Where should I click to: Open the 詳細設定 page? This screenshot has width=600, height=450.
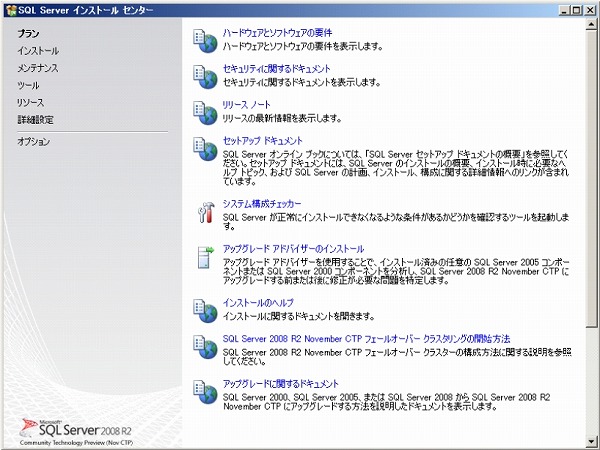35,120
